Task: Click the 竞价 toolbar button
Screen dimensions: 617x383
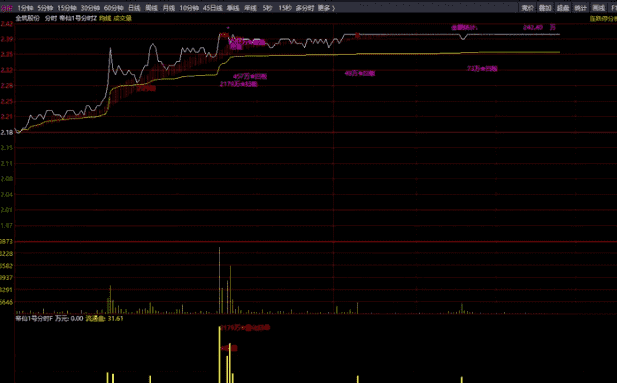Action: pyautogui.click(x=528, y=8)
